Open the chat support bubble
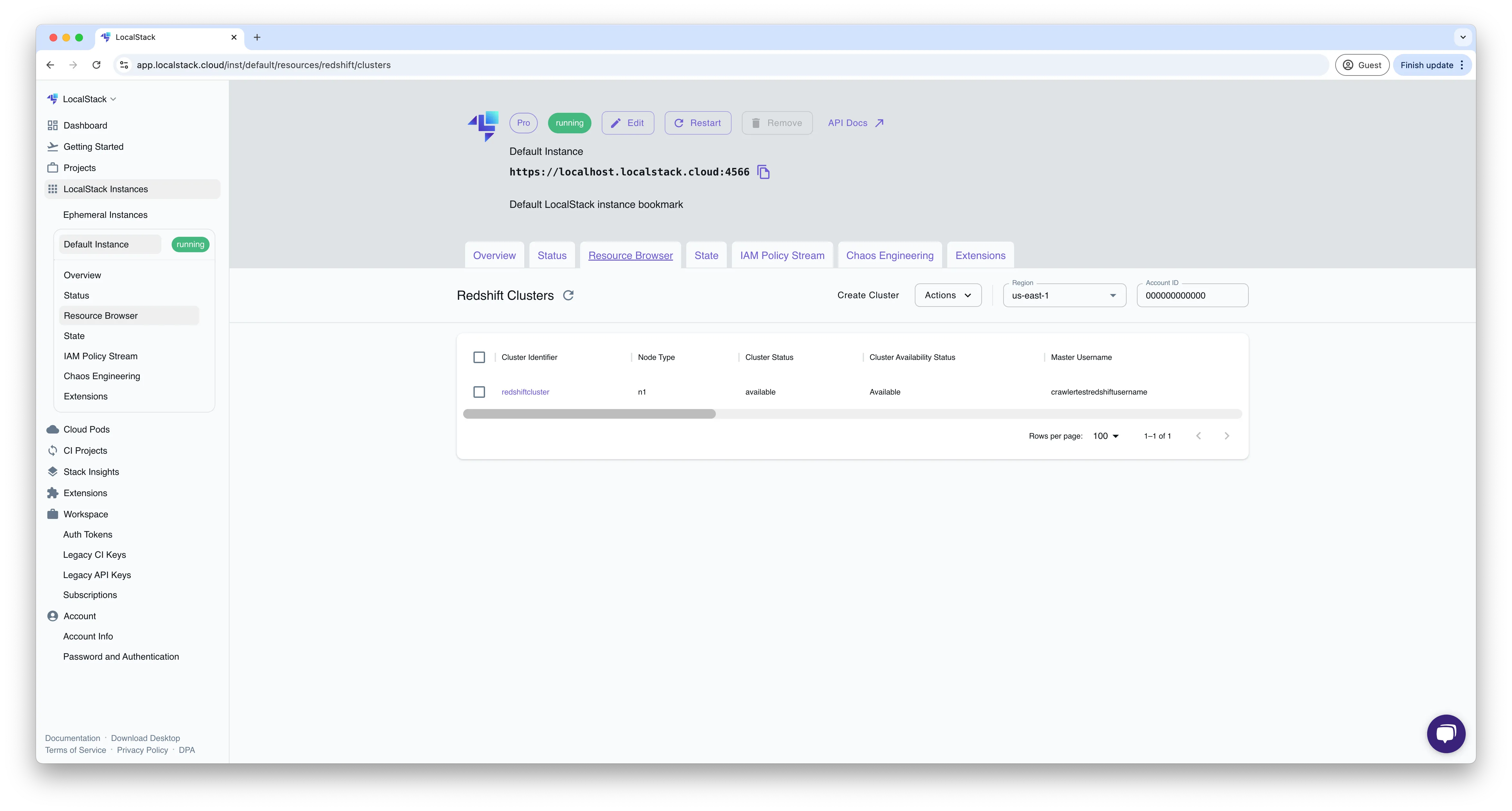This screenshot has width=1512, height=811. tap(1446, 734)
